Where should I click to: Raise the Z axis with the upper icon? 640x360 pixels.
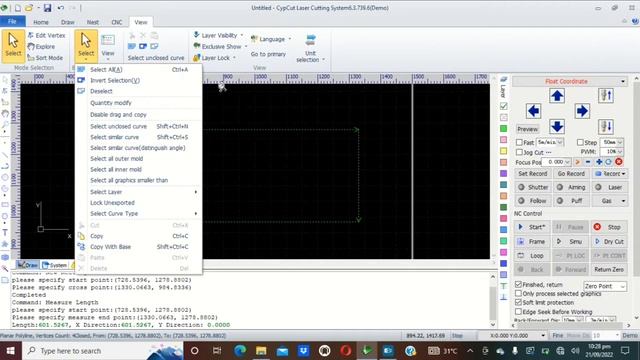coord(606,96)
